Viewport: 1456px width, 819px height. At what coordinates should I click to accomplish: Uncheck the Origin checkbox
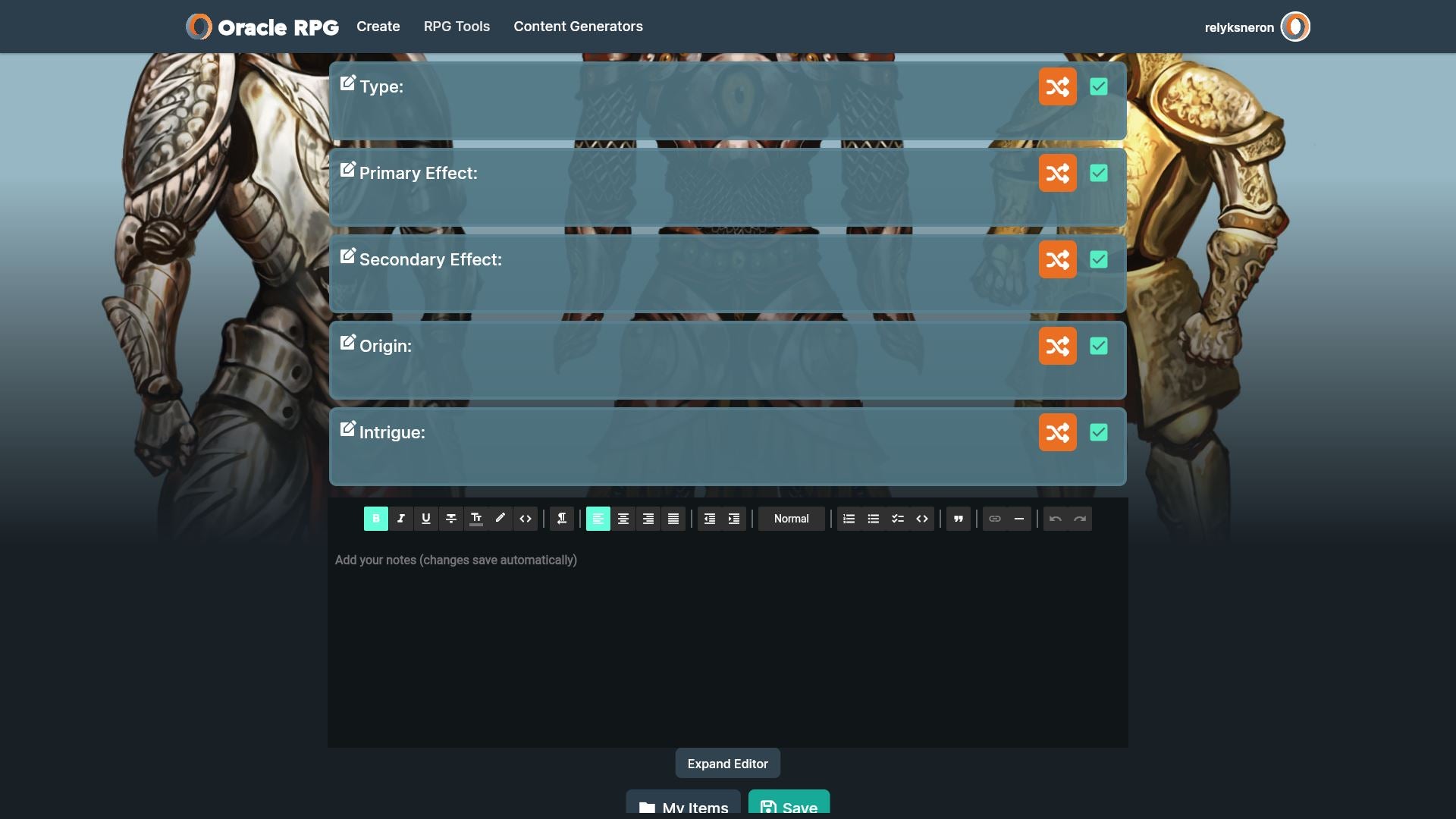(1099, 346)
